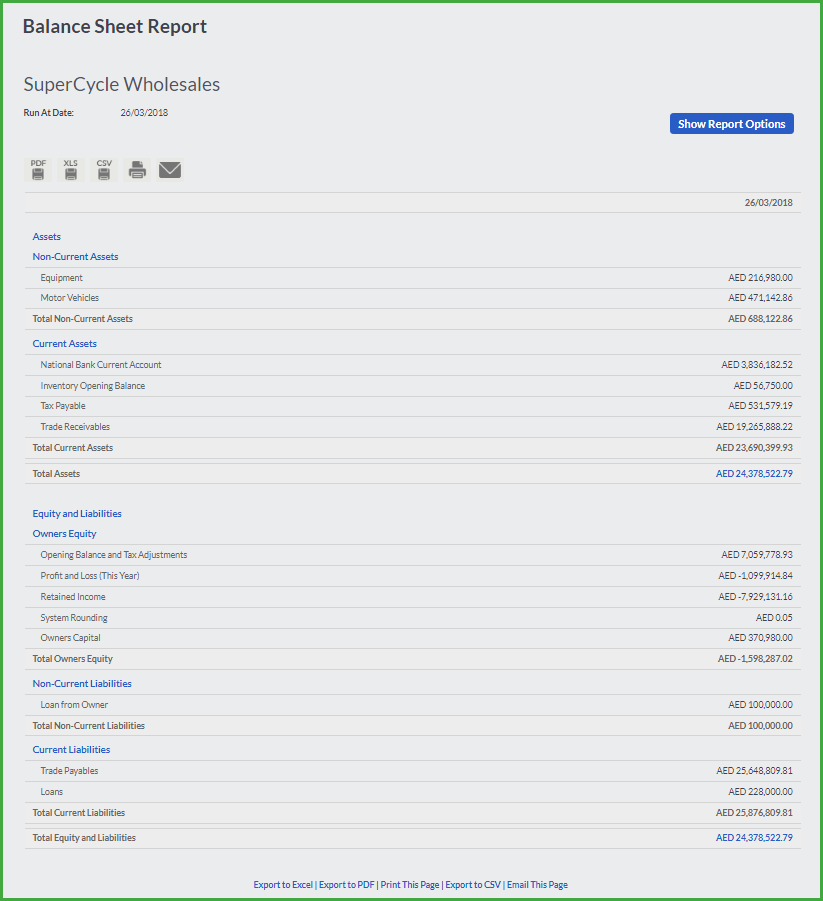The height and width of the screenshot is (901, 823).
Task: Select the Owners Equity heading link
Action: (x=64, y=534)
